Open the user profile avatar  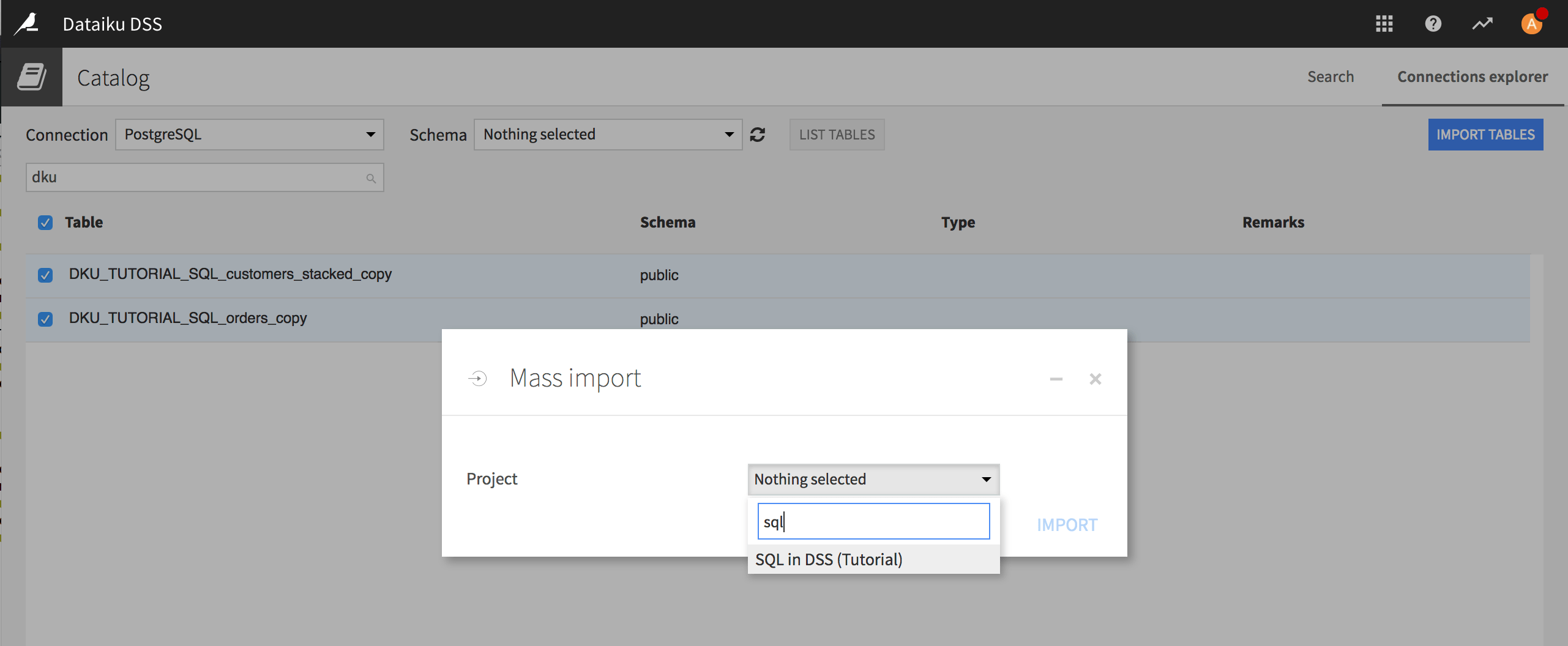1531,23
